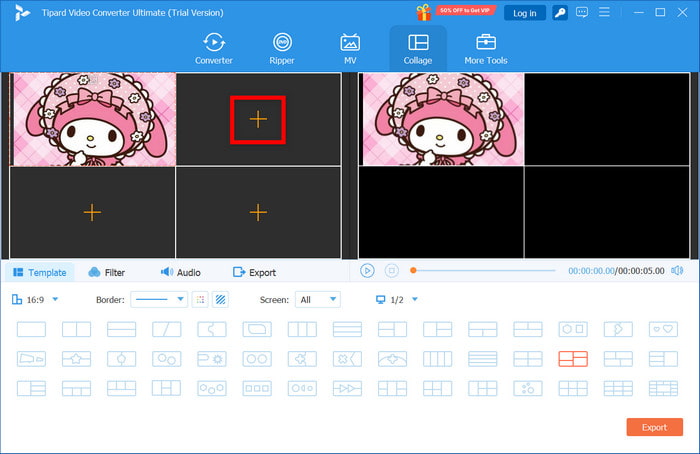Select the center star template

(76, 359)
